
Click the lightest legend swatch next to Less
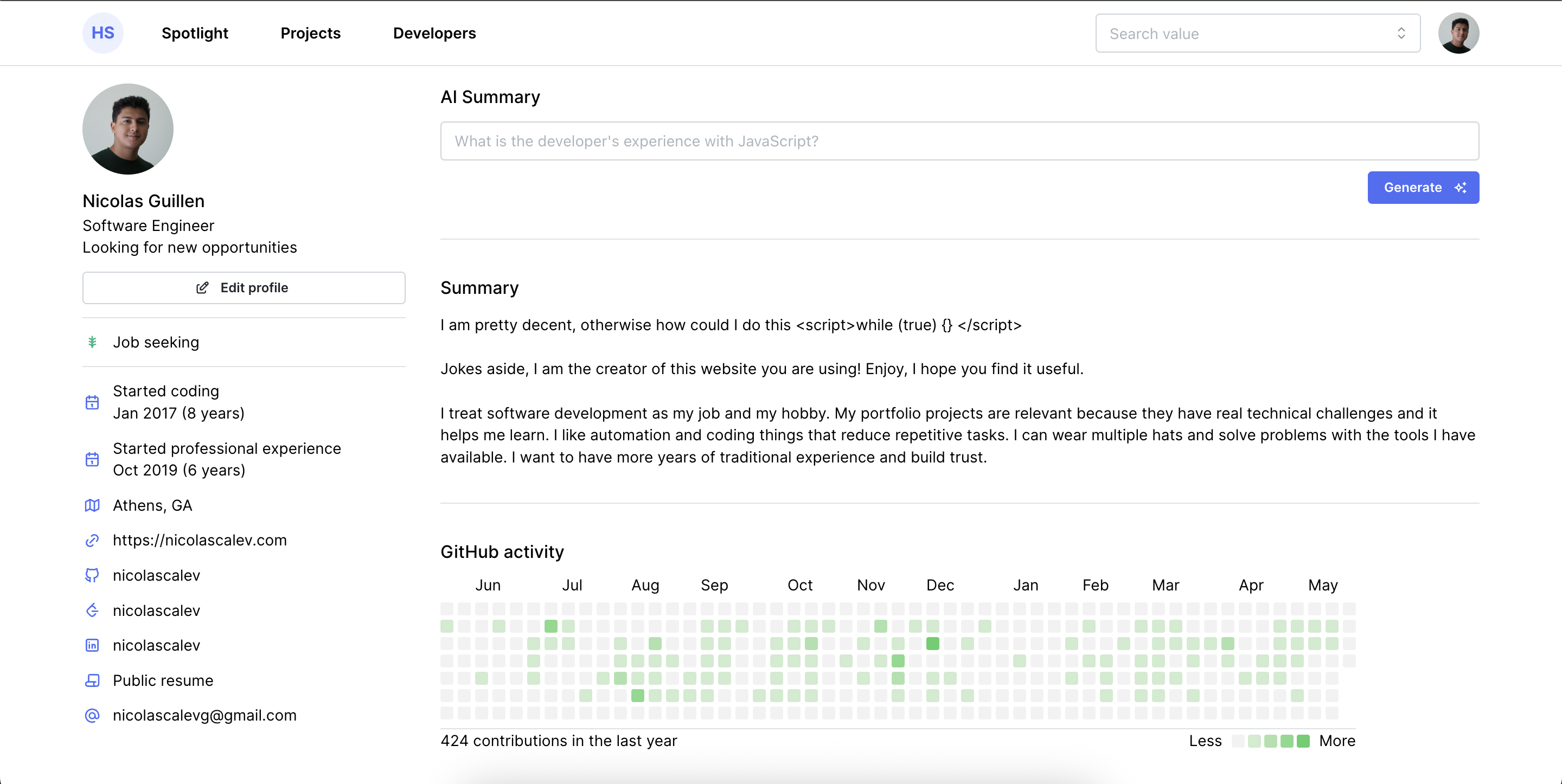pos(1238,741)
